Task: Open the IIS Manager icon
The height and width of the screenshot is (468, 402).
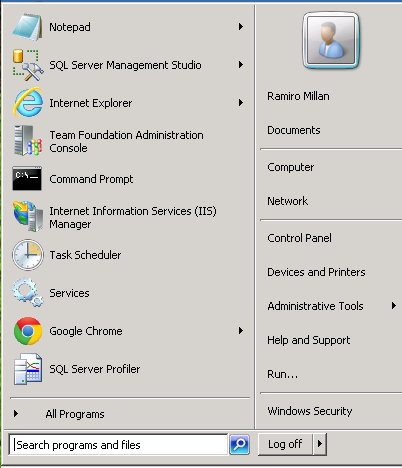Action: pos(28,217)
